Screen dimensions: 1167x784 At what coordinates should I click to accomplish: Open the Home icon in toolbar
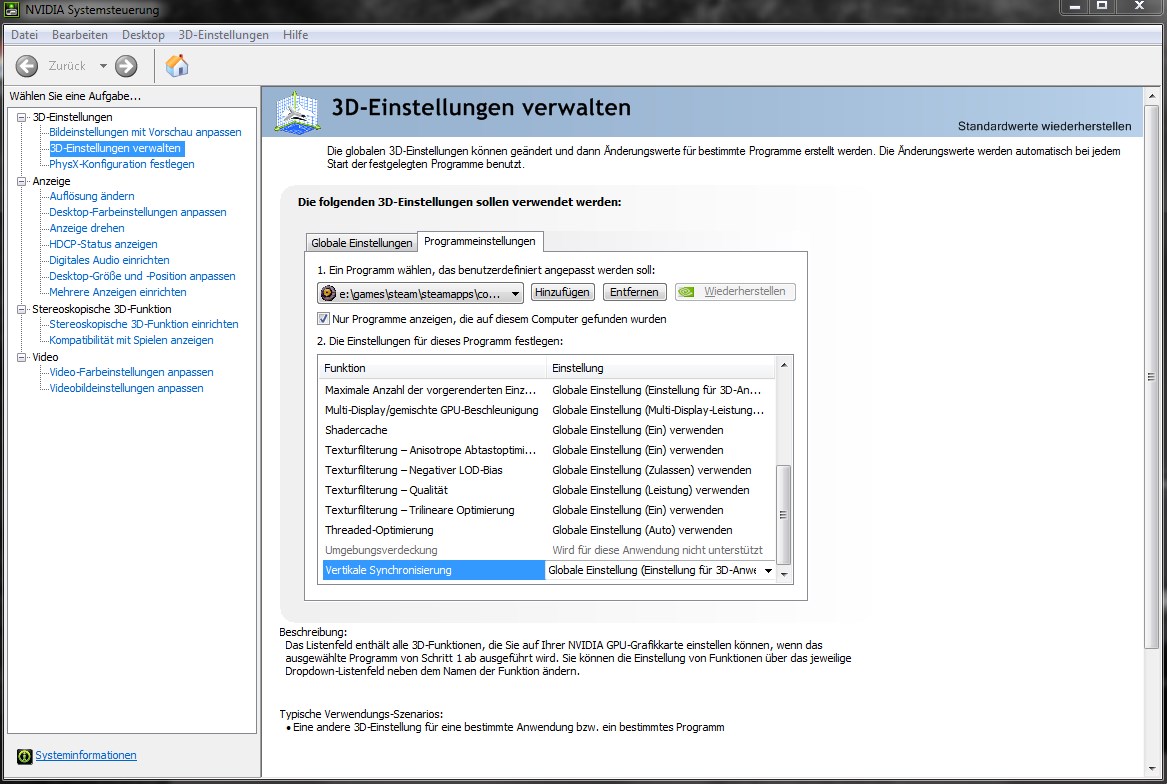pos(177,66)
